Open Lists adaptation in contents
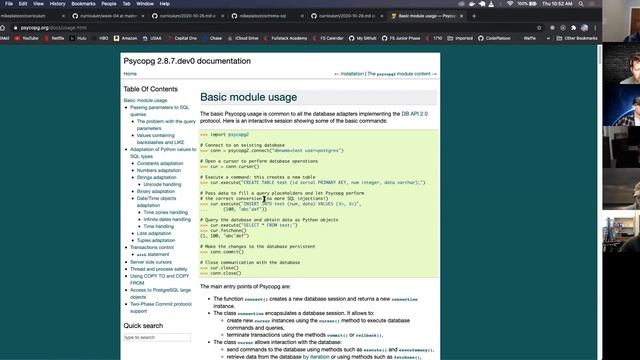The height and width of the screenshot is (360, 640). click(154, 233)
